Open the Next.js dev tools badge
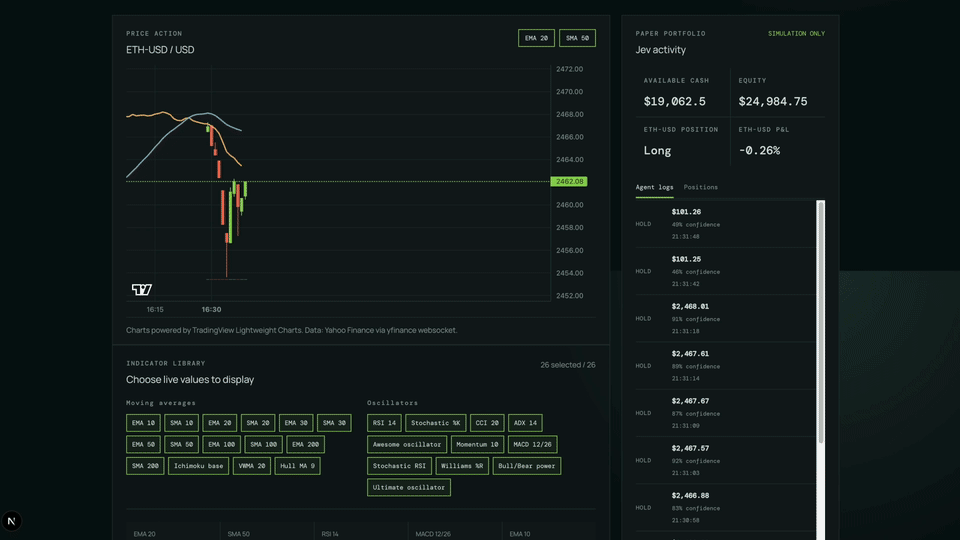Screen dimensions: 960x540 11,521
